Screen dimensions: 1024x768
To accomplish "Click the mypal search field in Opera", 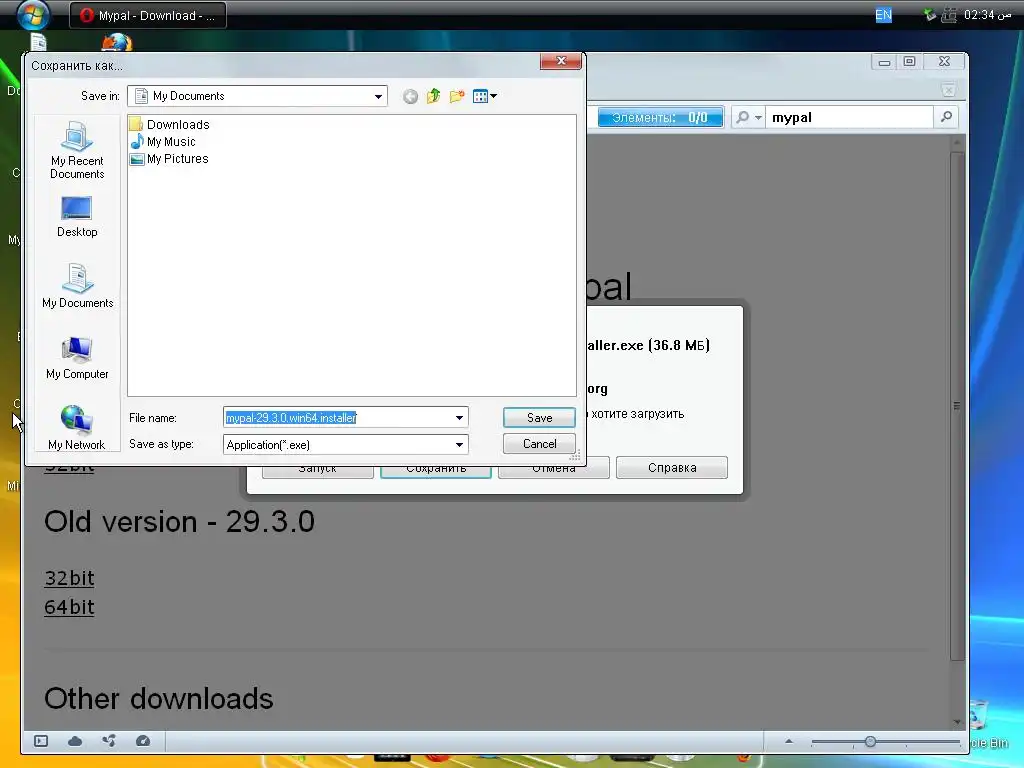I will click(x=849, y=118).
